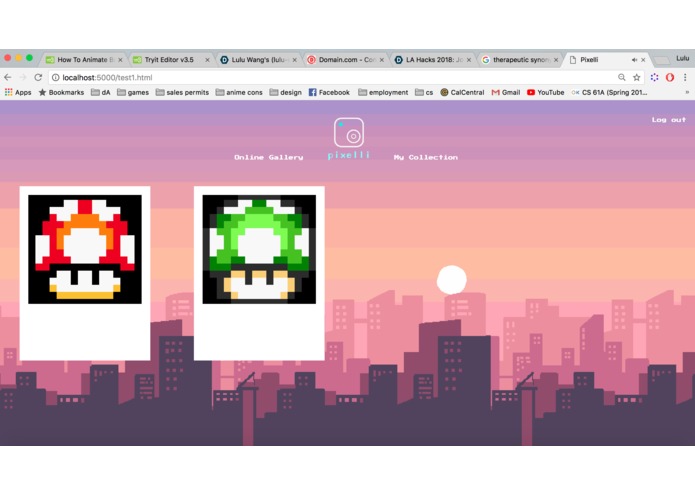This screenshot has height=494, width=695.
Task: Open the Gmail bookmark
Action: point(506,92)
